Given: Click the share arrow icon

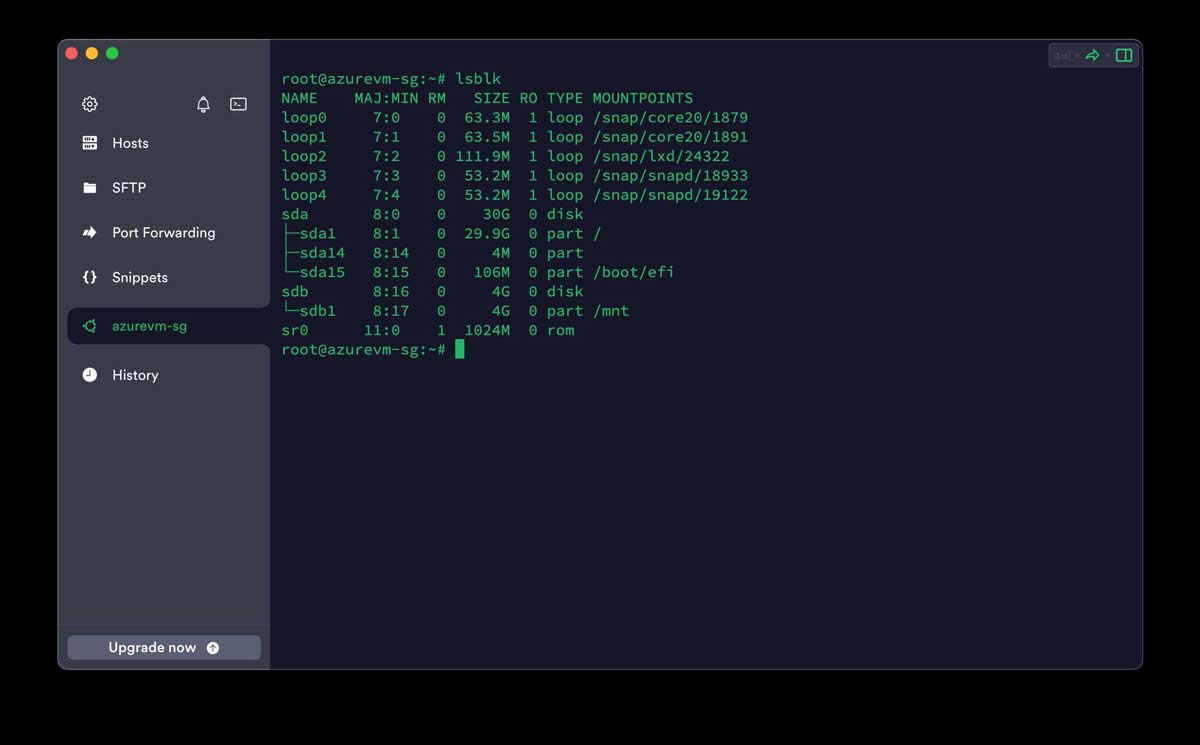Looking at the screenshot, I should click(1092, 55).
